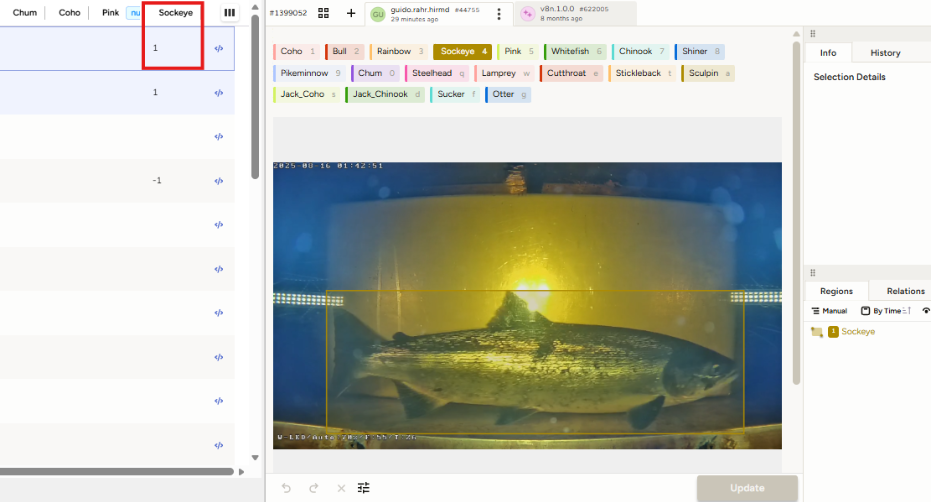Sort by Chum column header
Screen dimensions: 940x502
pos(25,13)
